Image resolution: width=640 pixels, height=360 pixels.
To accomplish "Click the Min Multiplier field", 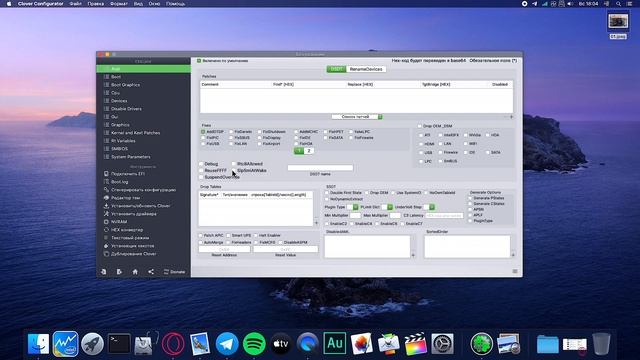I will coord(355,215).
